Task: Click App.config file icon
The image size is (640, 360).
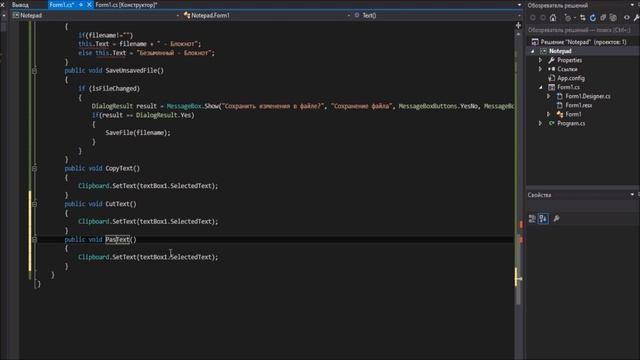Action: 551,78
